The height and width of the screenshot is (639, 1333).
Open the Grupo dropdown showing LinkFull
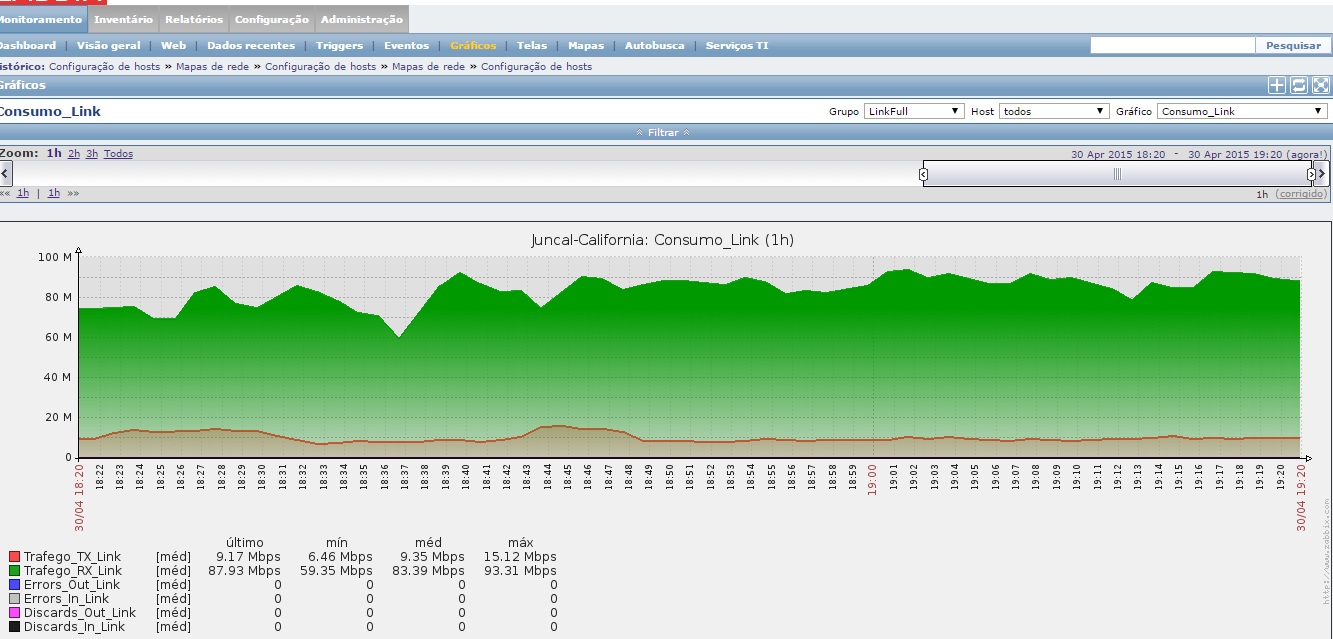click(914, 111)
